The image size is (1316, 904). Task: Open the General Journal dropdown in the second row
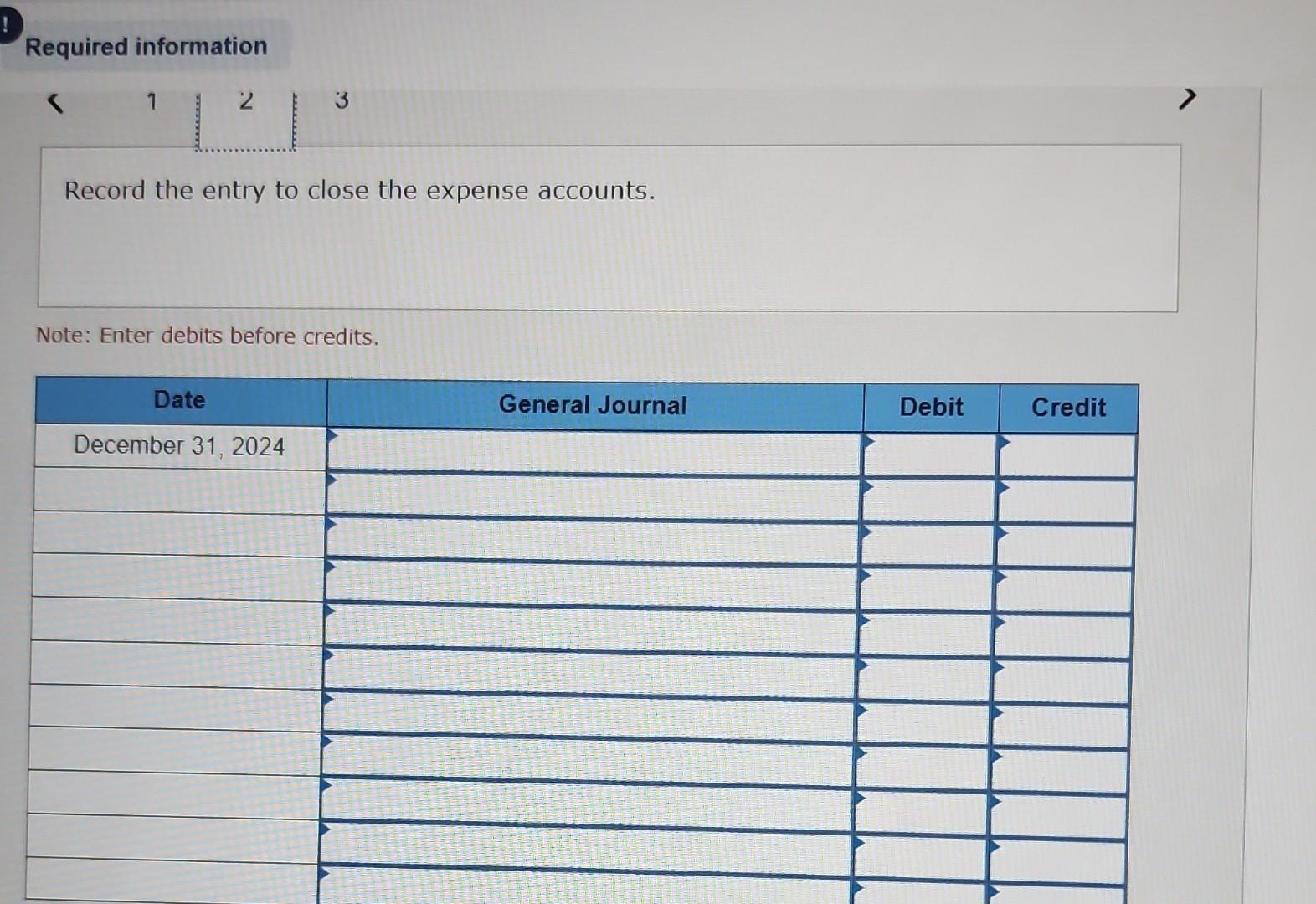click(x=593, y=496)
